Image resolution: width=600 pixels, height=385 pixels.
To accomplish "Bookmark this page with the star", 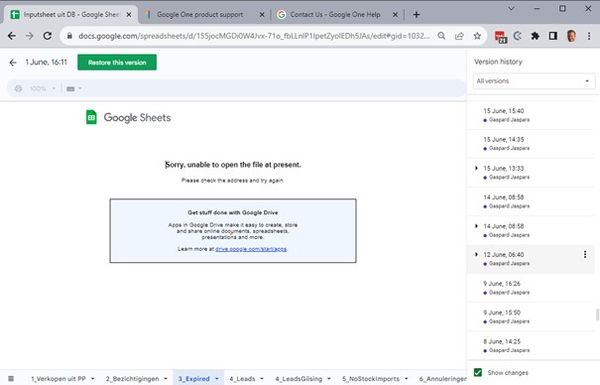I will 477,36.
